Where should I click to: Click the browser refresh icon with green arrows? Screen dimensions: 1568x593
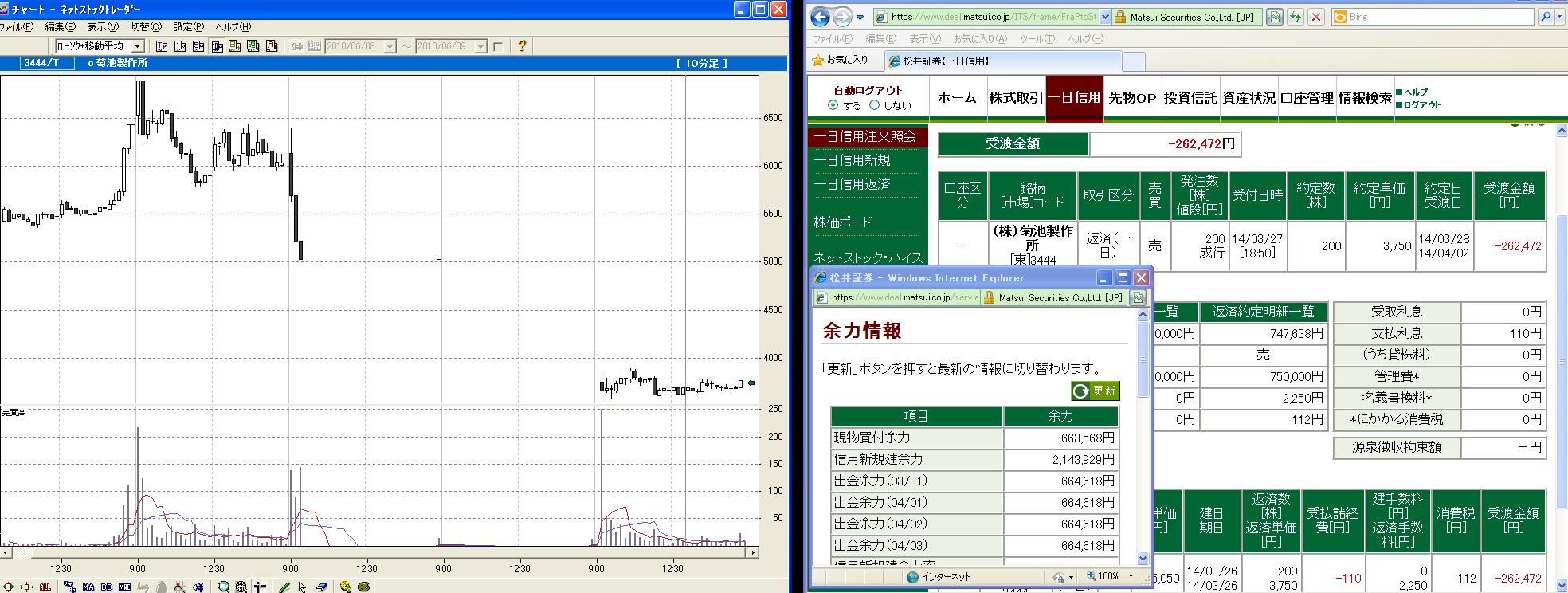[1296, 17]
